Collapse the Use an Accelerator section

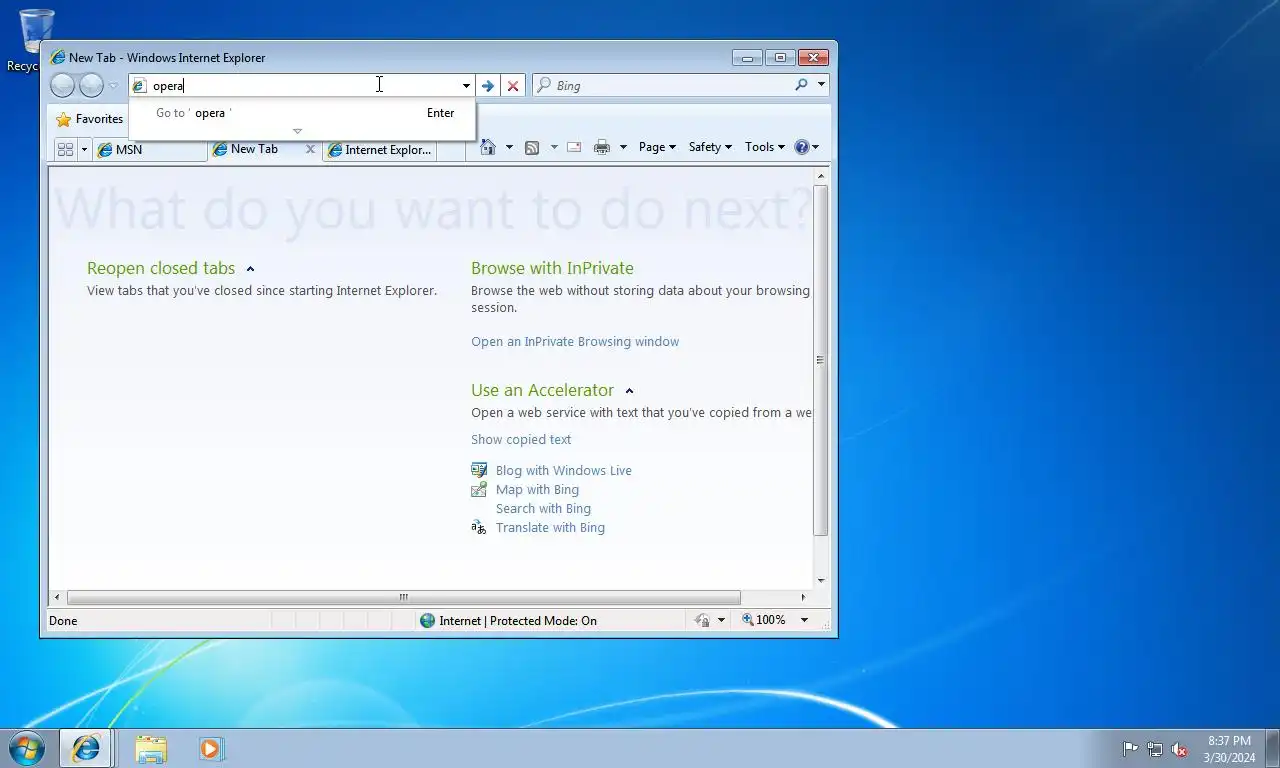tap(629, 391)
